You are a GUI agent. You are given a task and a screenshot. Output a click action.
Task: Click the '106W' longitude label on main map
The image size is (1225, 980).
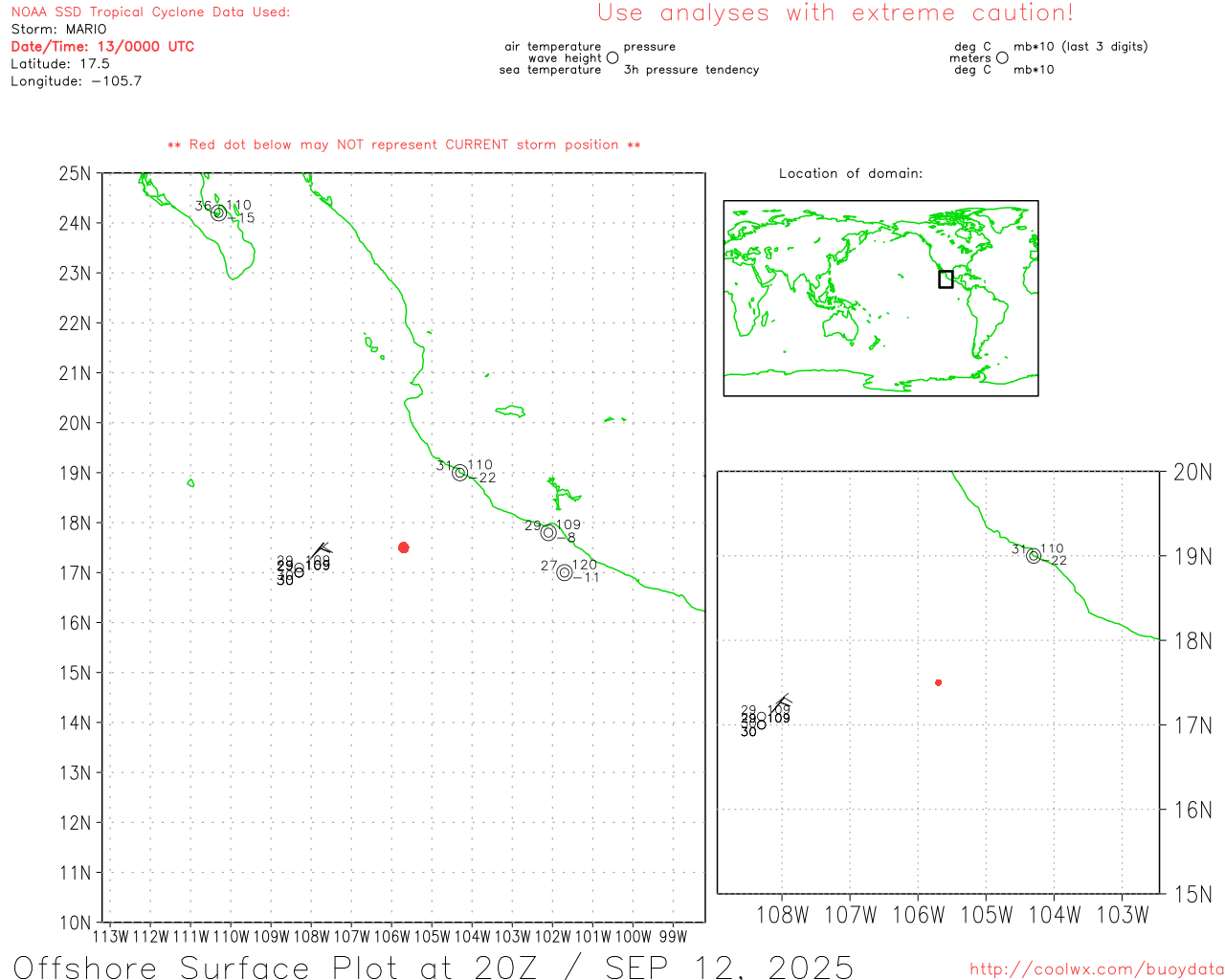(x=391, y=937)
